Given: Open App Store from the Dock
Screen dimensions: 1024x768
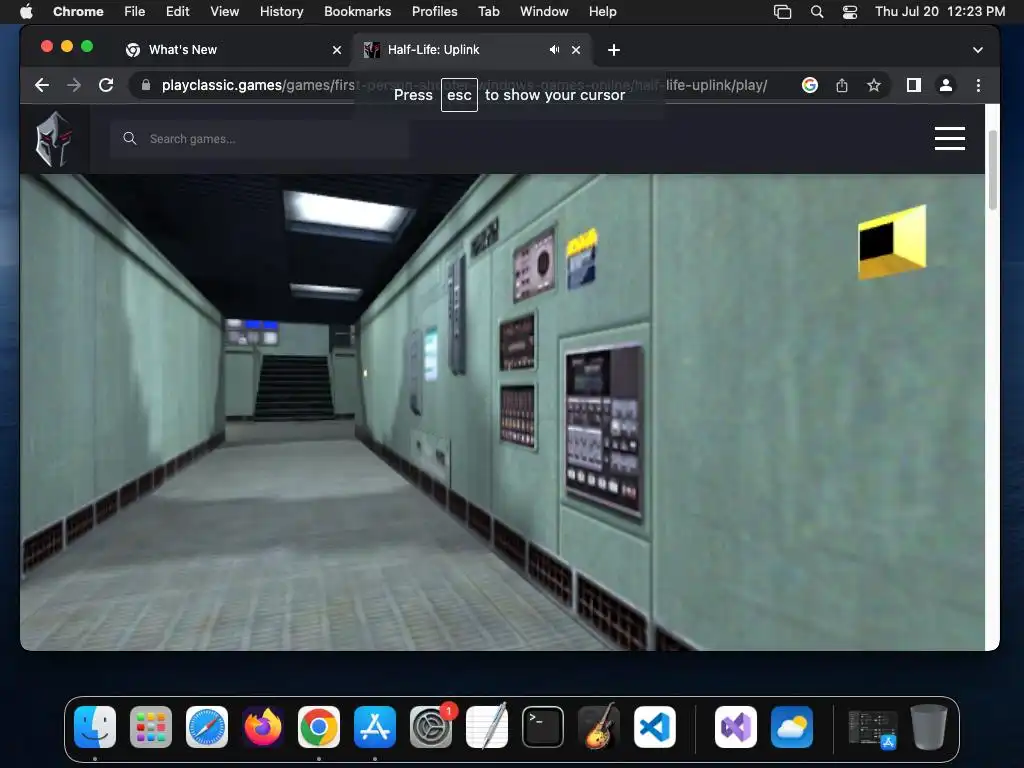Looking at the screenshot, I should [x=375, y=727].
